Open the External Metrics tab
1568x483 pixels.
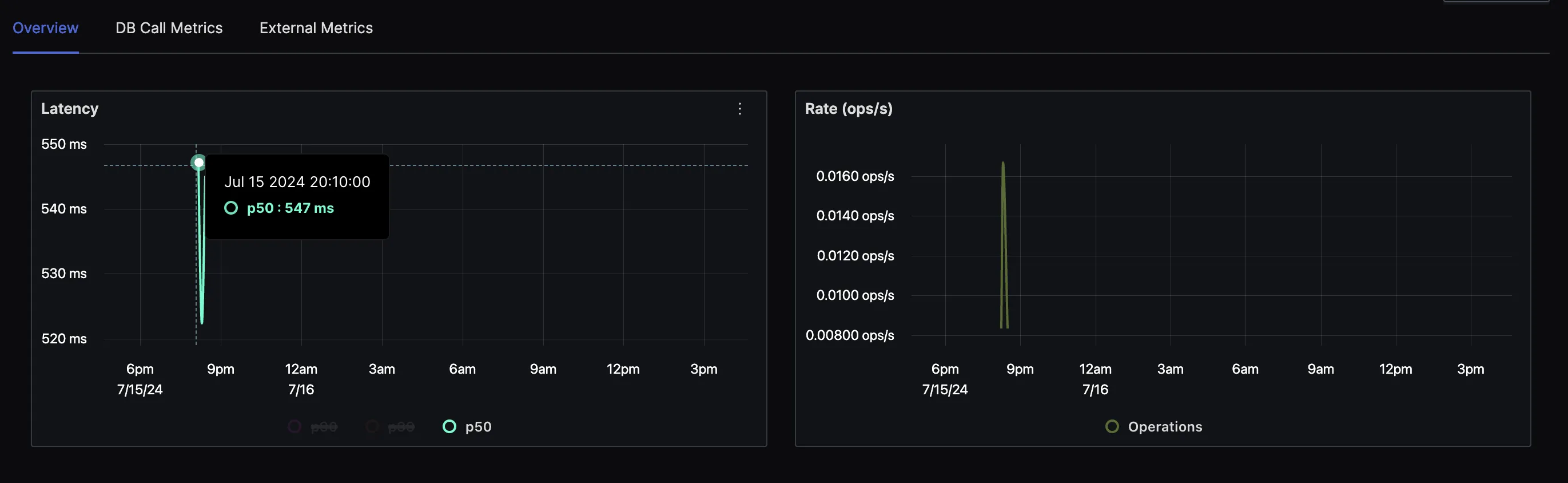[x=316, y=28]
